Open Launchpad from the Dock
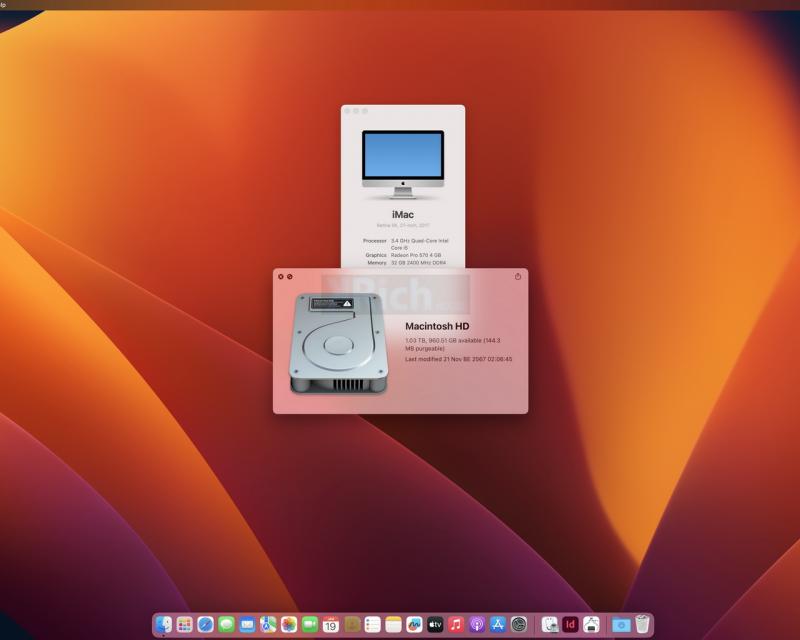Image resolution: width=800 pixels, height=640 pixels. point(185,624)
